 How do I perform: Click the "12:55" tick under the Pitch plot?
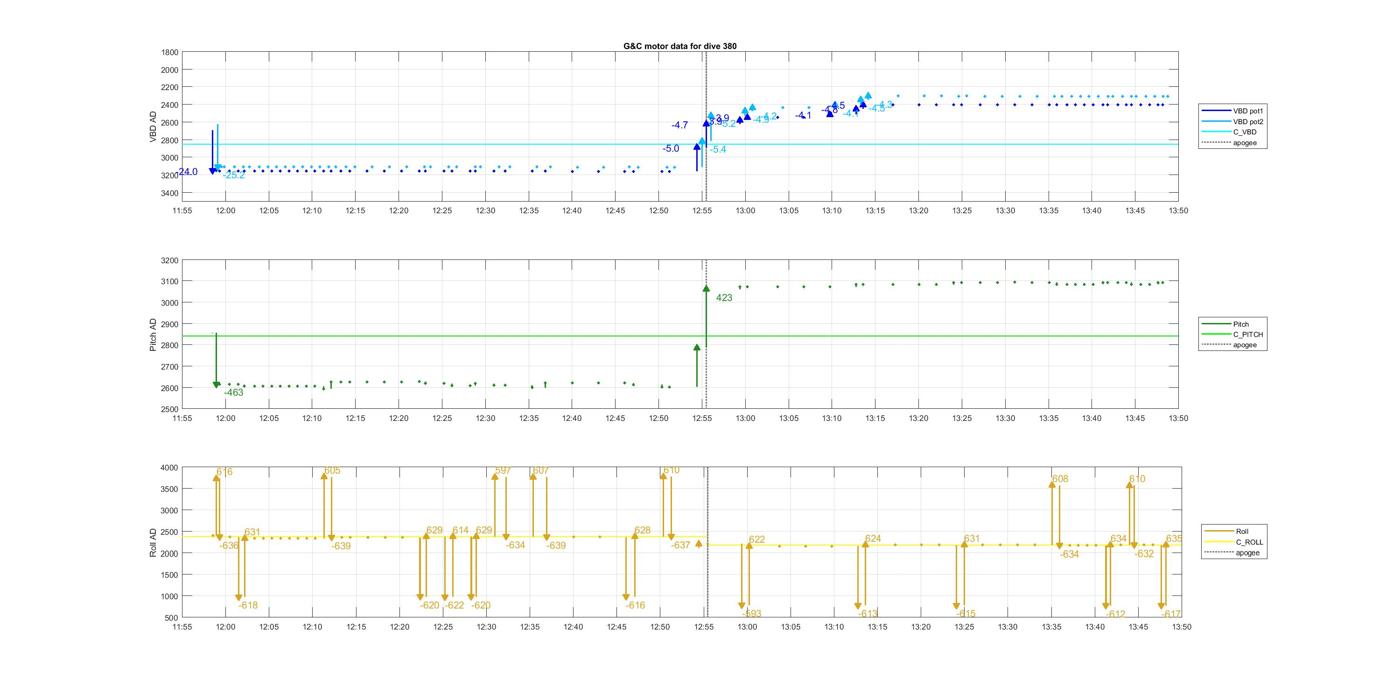click(703, 420)
